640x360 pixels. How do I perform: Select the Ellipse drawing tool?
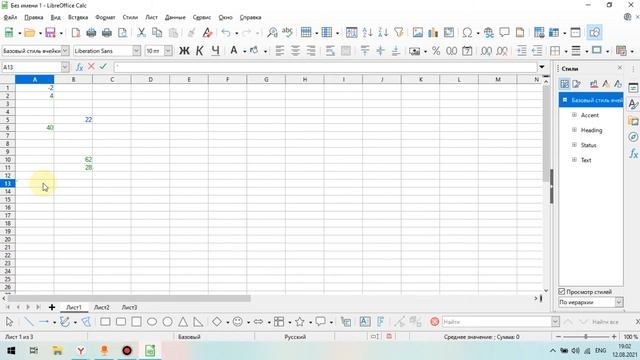pyautogui.click(x=152, y=322)
